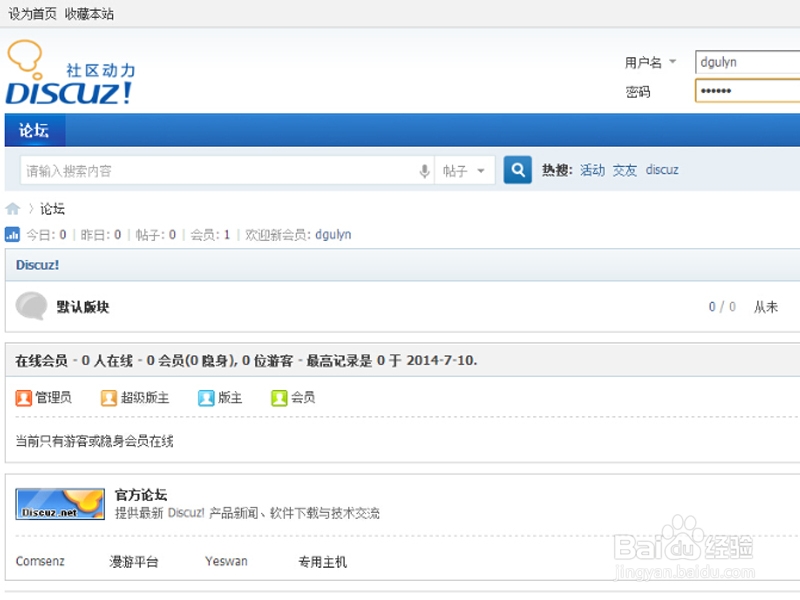Click hot search link discuz
This screenshot has width=800, height=600.
[662, 170]
